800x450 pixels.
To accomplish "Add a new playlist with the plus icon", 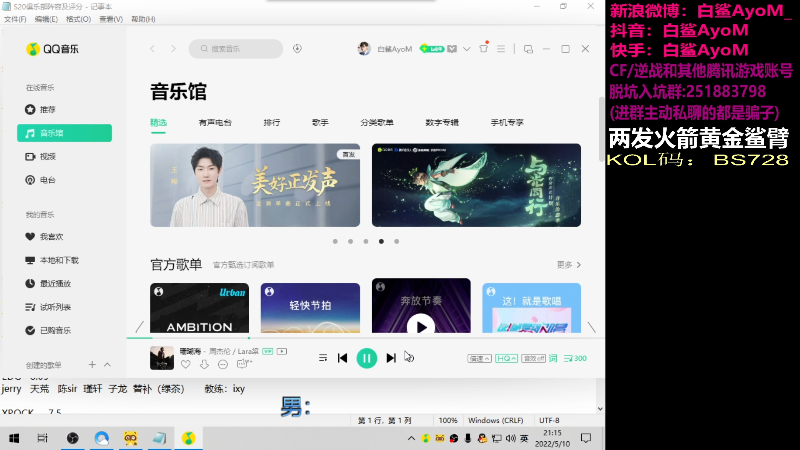I will coord(92,365).
